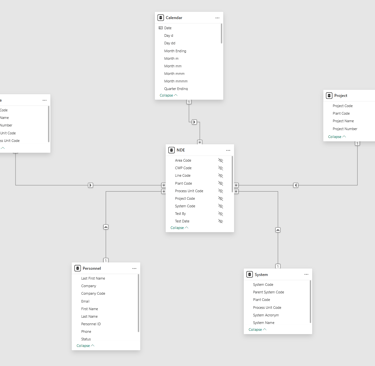The height and width of the screenshot is (366, 375).
Task: Select the Project table title
Action: pyautogui.click(x=341, y=96)
